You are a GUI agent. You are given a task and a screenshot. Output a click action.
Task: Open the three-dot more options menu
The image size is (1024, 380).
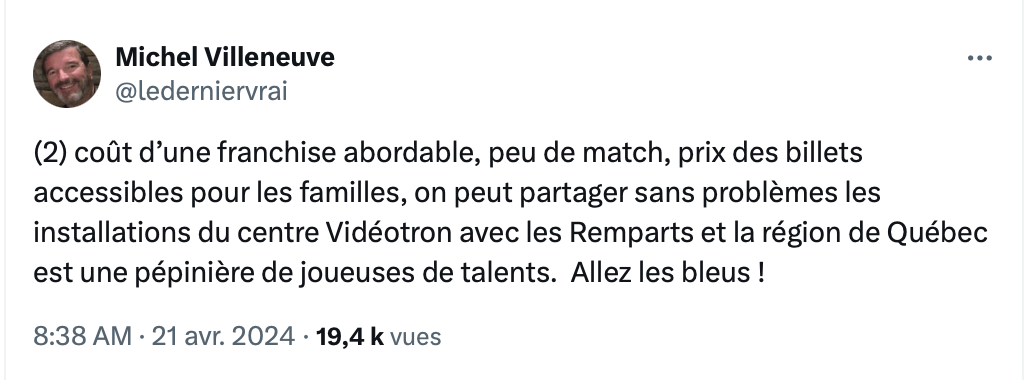(980, 58)
